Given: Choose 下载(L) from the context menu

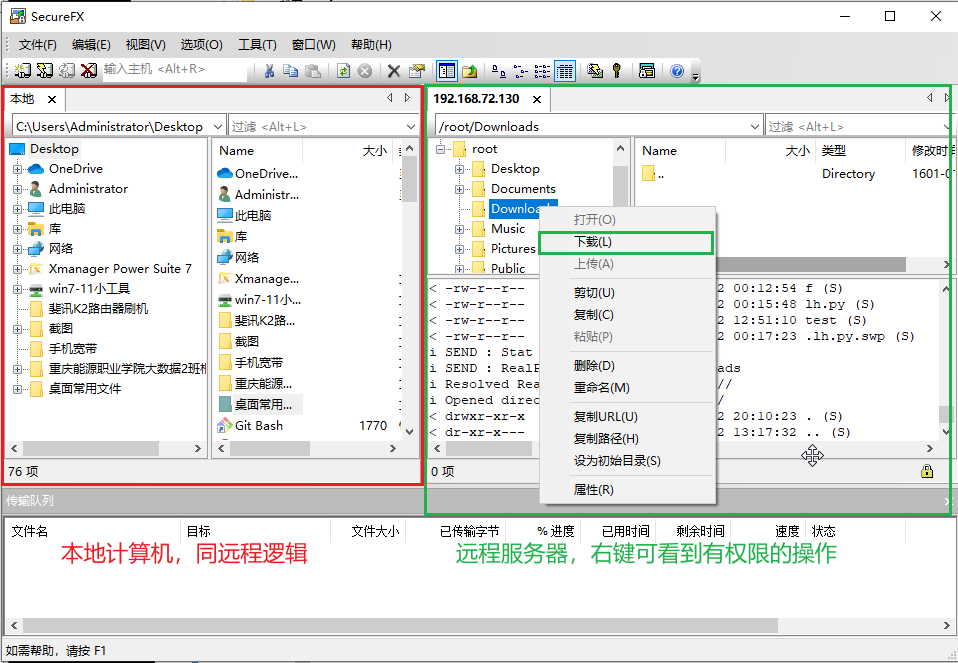Looking at the screenshot, I should [x=626, y=242].
